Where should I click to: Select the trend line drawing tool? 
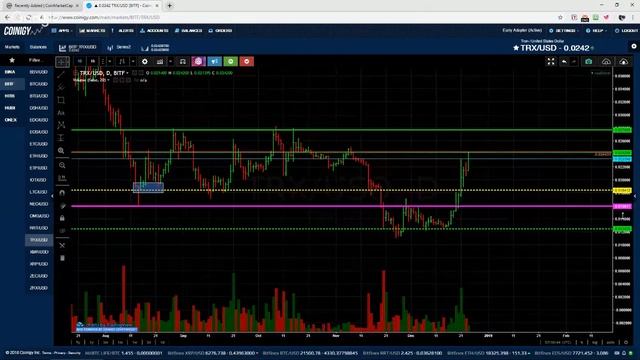(61, 75)
